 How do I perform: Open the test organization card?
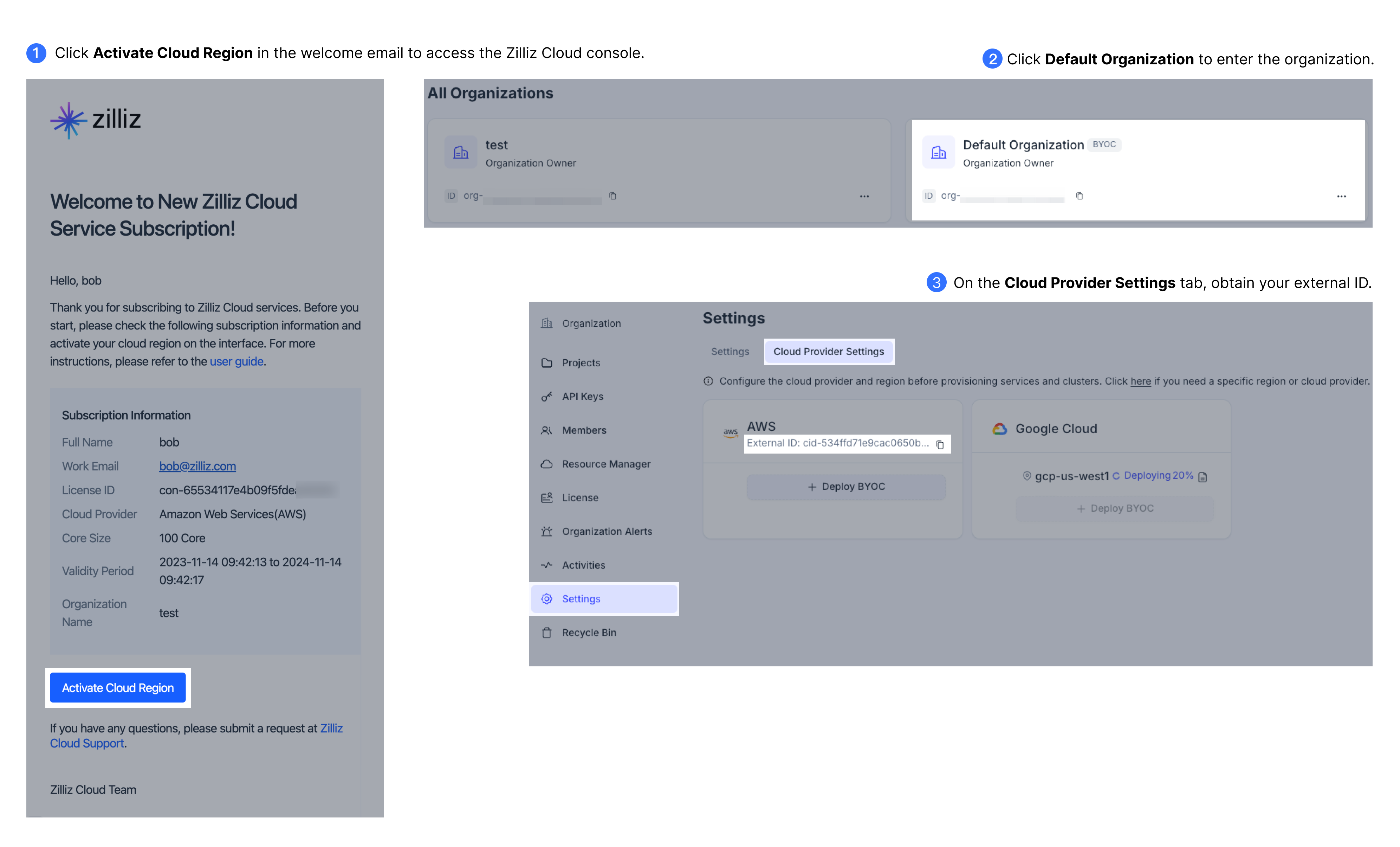[x=659, y=170]
